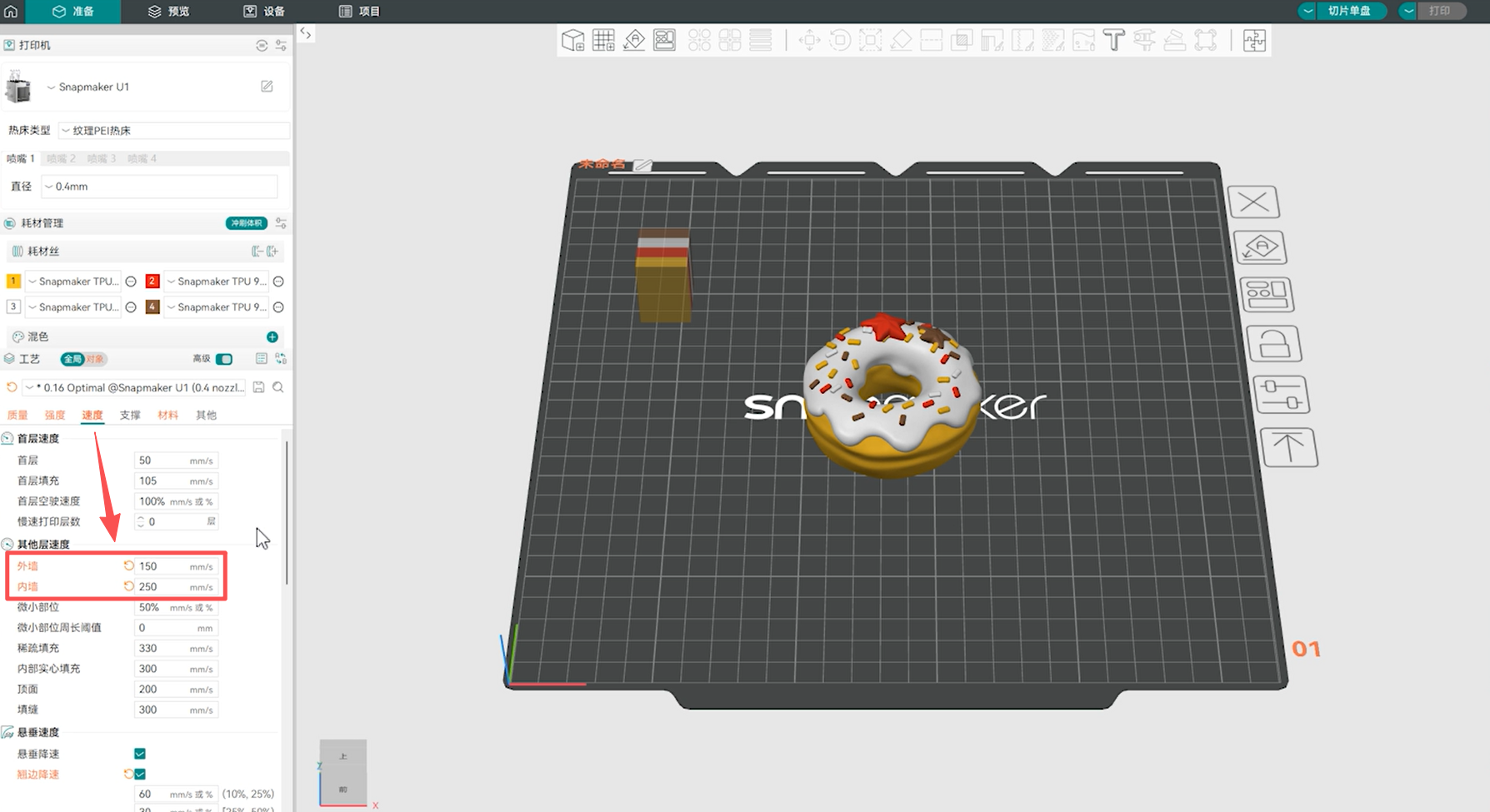This screenshot has height=812, width=1490.
Task: Open the 质量 quality settings tab
Action: pos(17,415)
